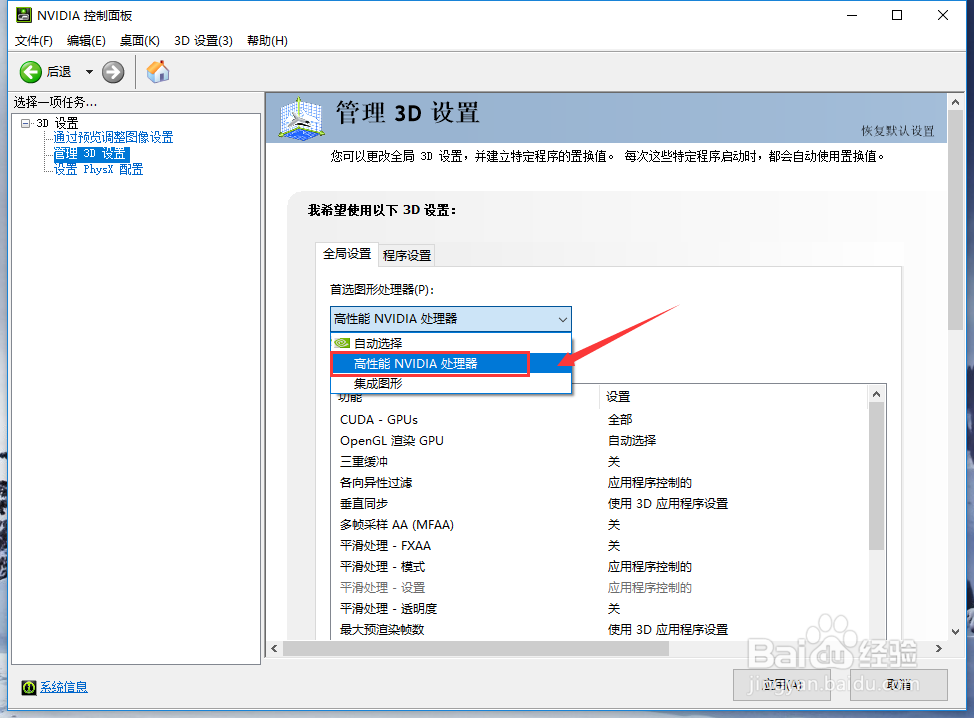This screenshot has width=974, height=718.
Task: Open the 帮助(H) menu
Action: click(267, 40)
